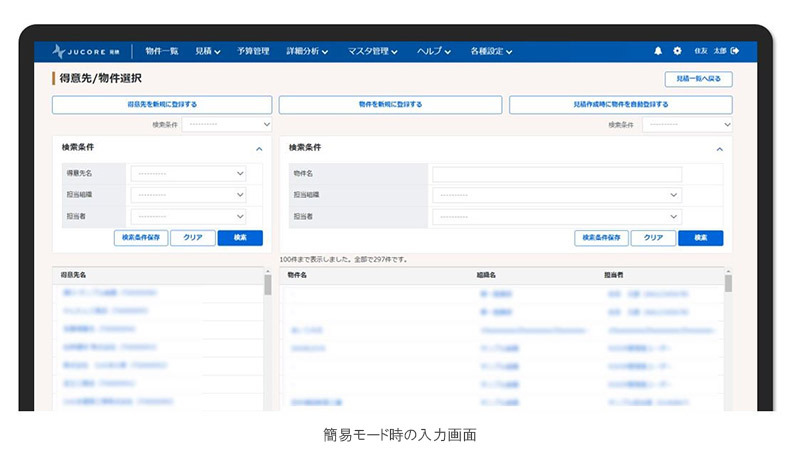Click the 100件まで表示しました result count text
Image resolution: width=800 pixels, height=460 pixels.
click(x=343, y=260)
